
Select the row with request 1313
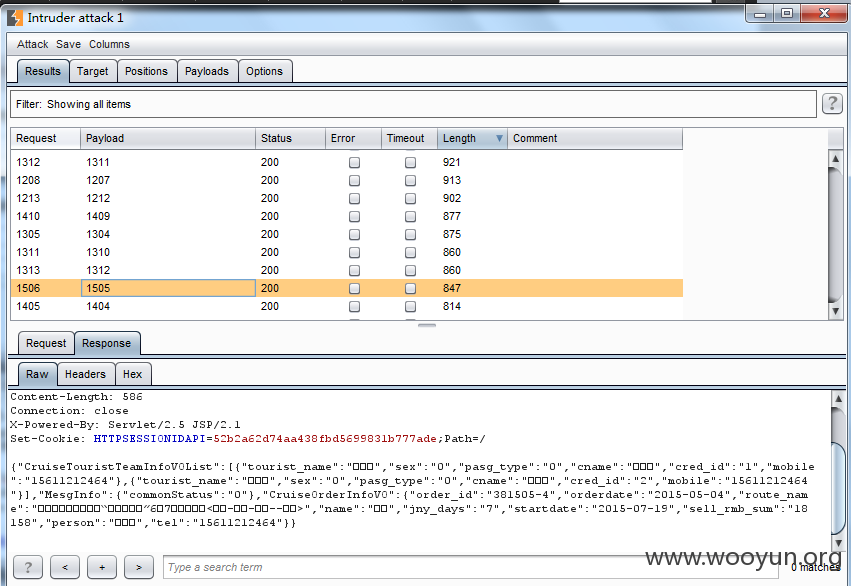click(x=347, y=270)
